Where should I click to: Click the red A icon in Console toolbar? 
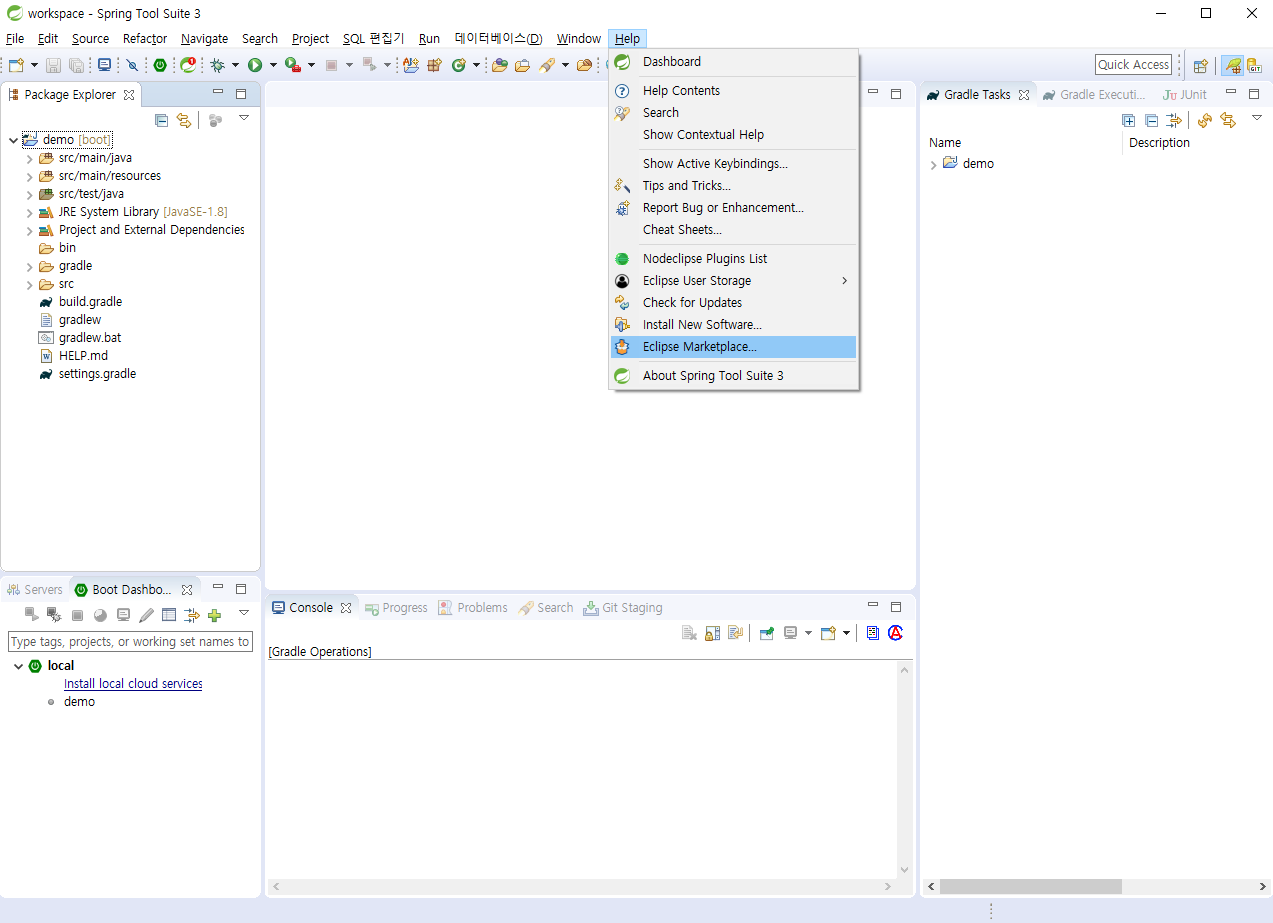(x=895, y=633)
